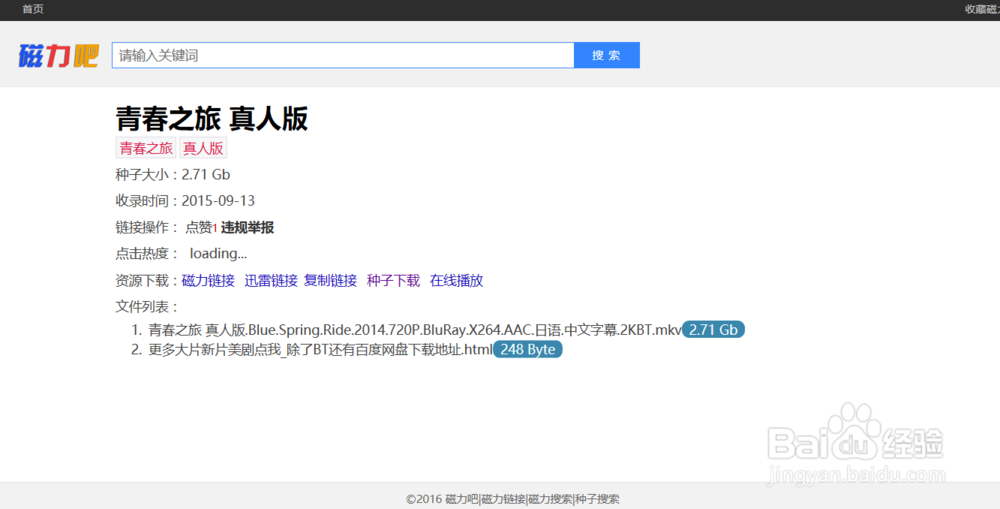Image resolution: width=1000 pixels, height=509 pixels.
Task: Click the 更多大片新片美剧点我 html file entry
Action: click(320, 350)
